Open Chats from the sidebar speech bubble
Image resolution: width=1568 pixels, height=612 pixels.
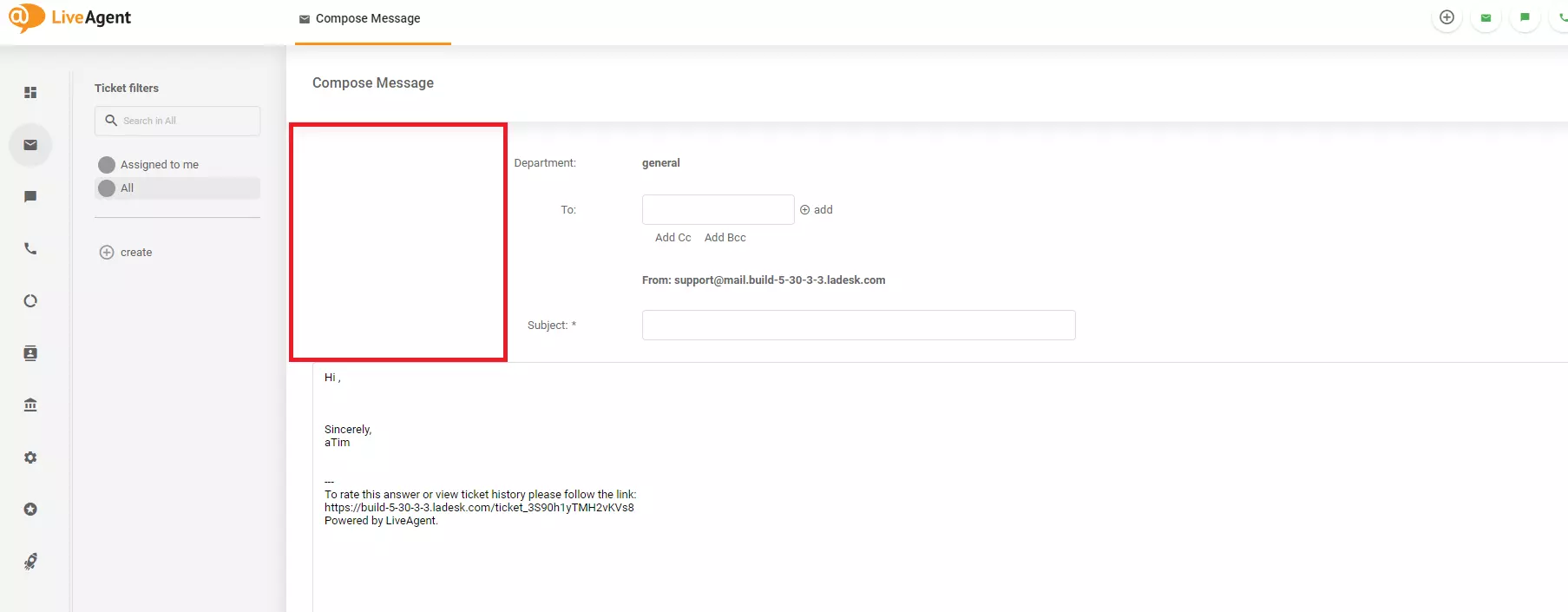point(30,197)
